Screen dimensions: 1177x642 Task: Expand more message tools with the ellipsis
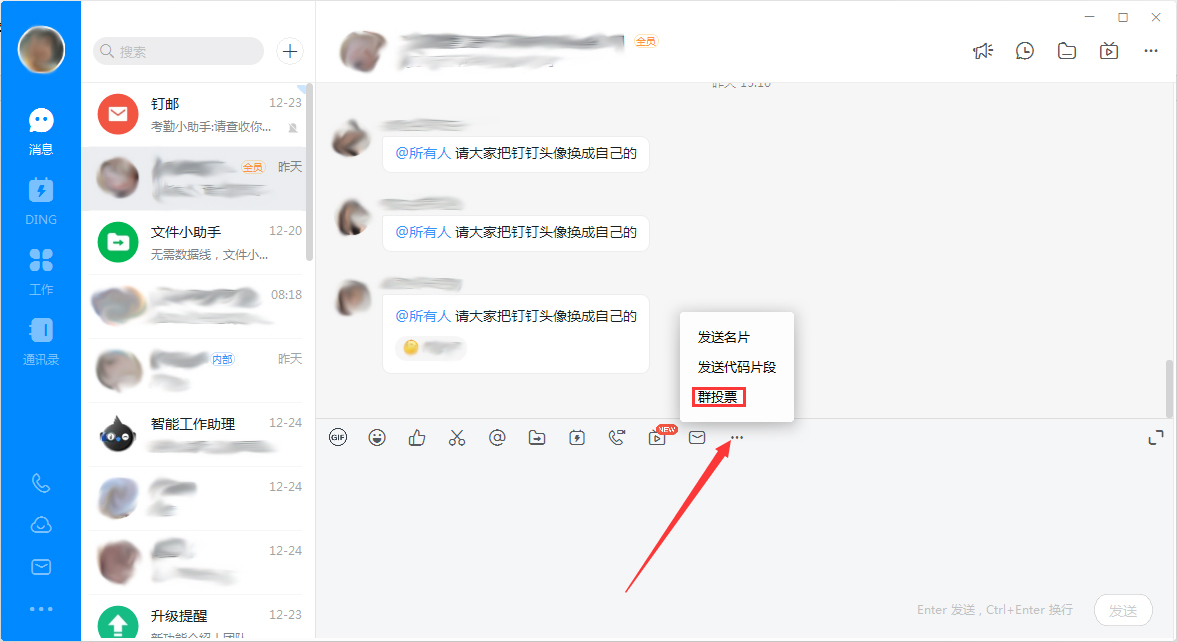coord(737,437)
